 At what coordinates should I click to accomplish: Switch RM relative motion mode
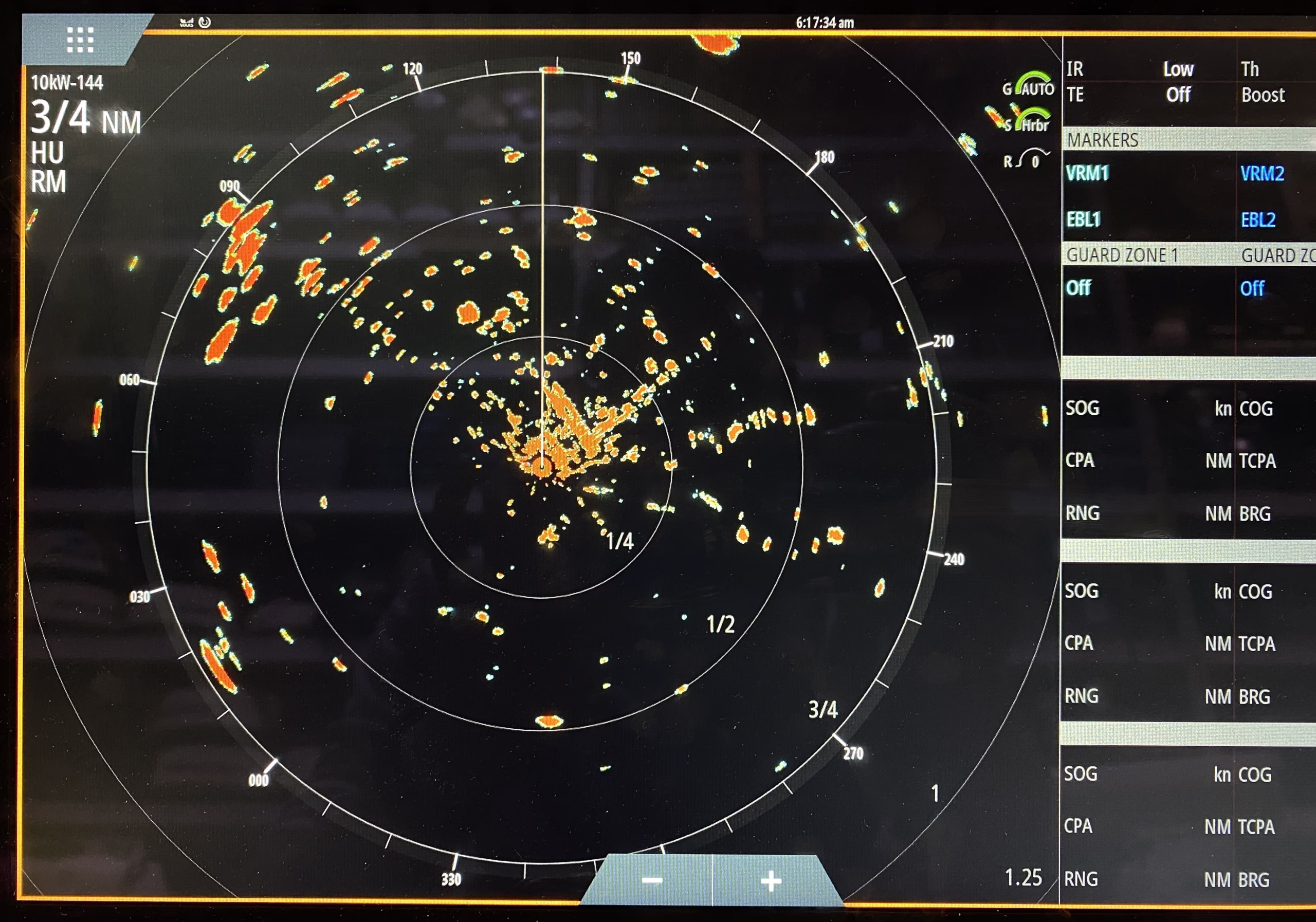48,181
